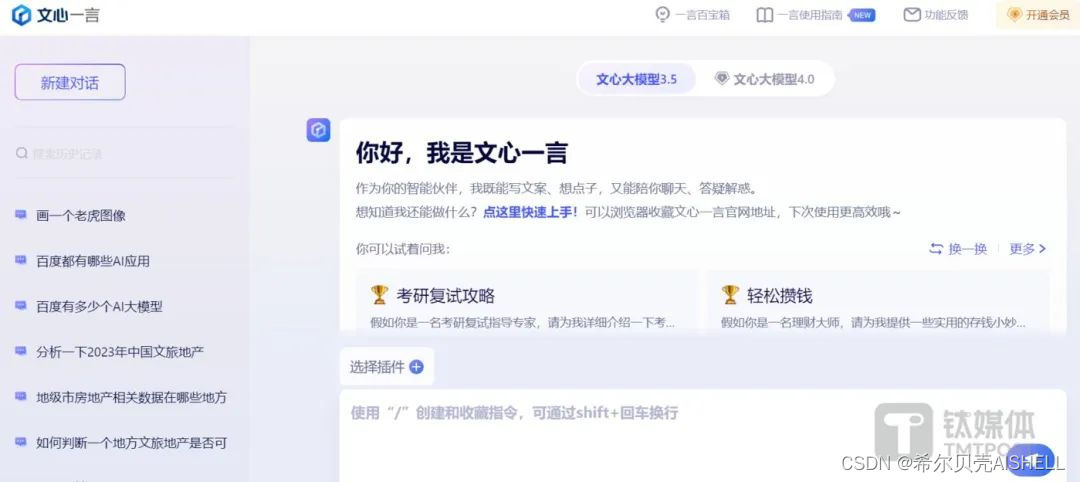Viewport: 1080px width, 482px height.
Task: Click the 开通会员 button
Action: click(1038, 15)
